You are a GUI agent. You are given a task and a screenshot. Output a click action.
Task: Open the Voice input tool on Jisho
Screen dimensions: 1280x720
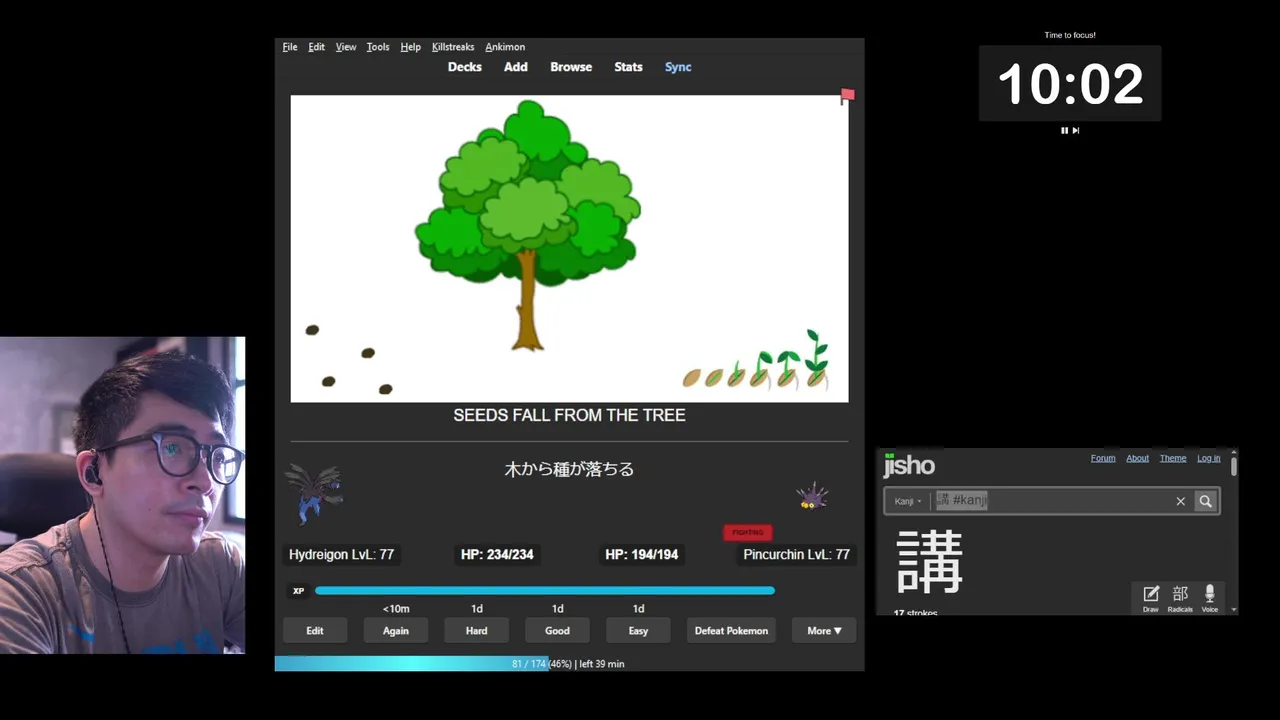(1210, 598)
